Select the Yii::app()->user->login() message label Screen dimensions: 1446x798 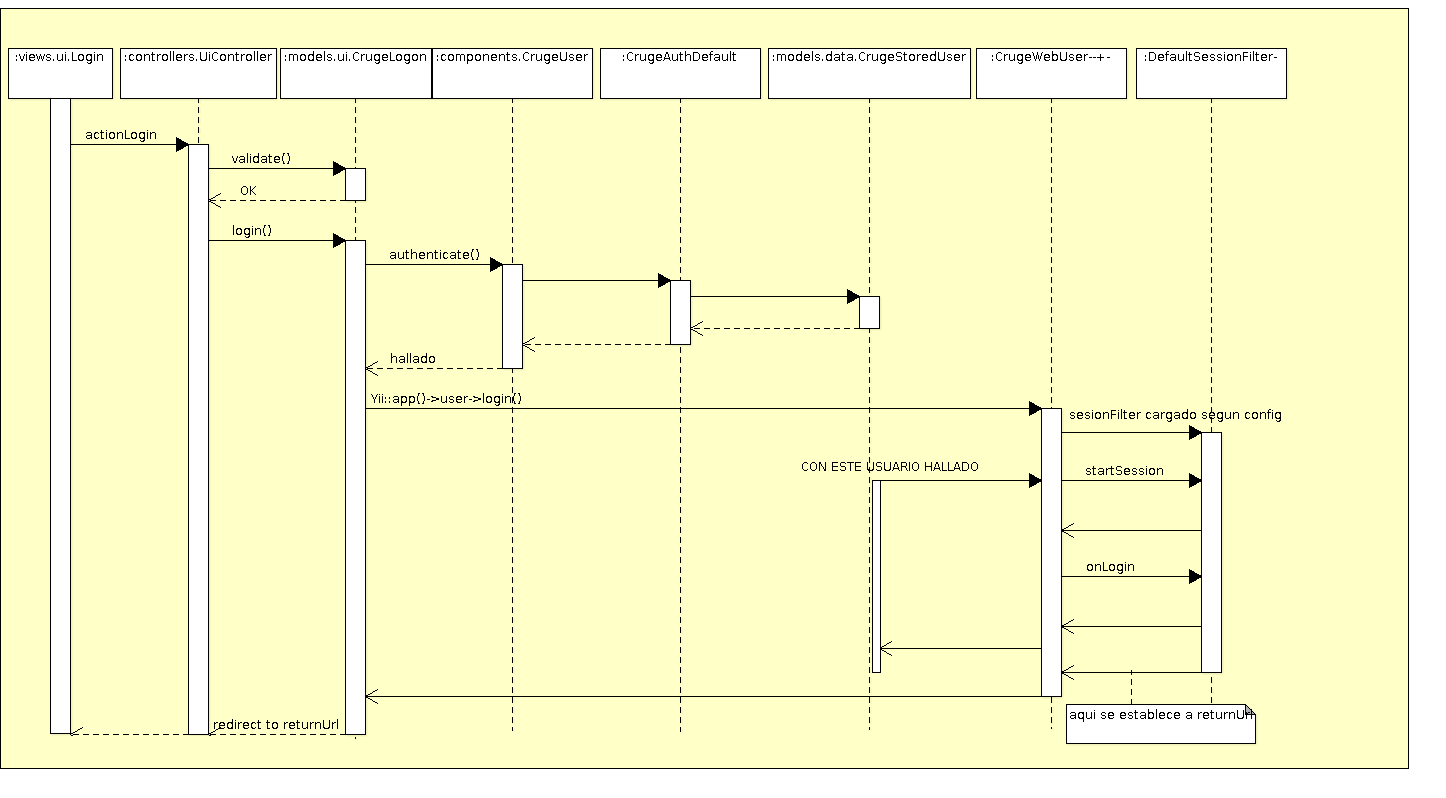pyautogui.click(x=446, y=399)
